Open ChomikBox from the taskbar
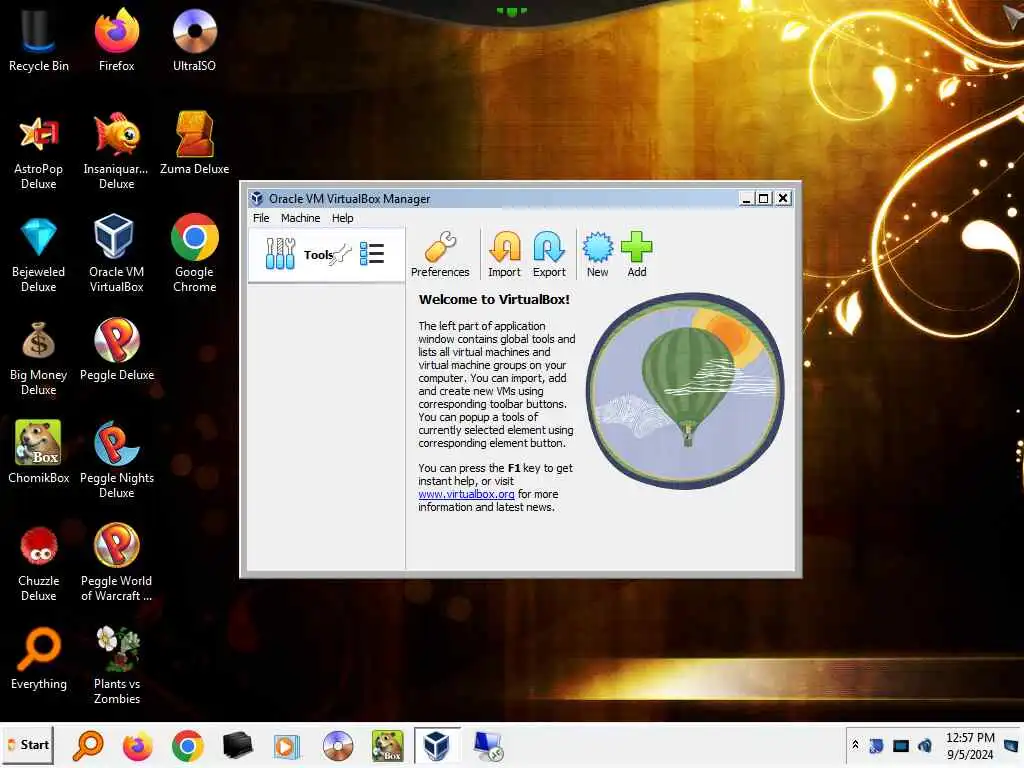Image resolution: width=1024 pixels, height=768 pixels. (x=387, y=746)
